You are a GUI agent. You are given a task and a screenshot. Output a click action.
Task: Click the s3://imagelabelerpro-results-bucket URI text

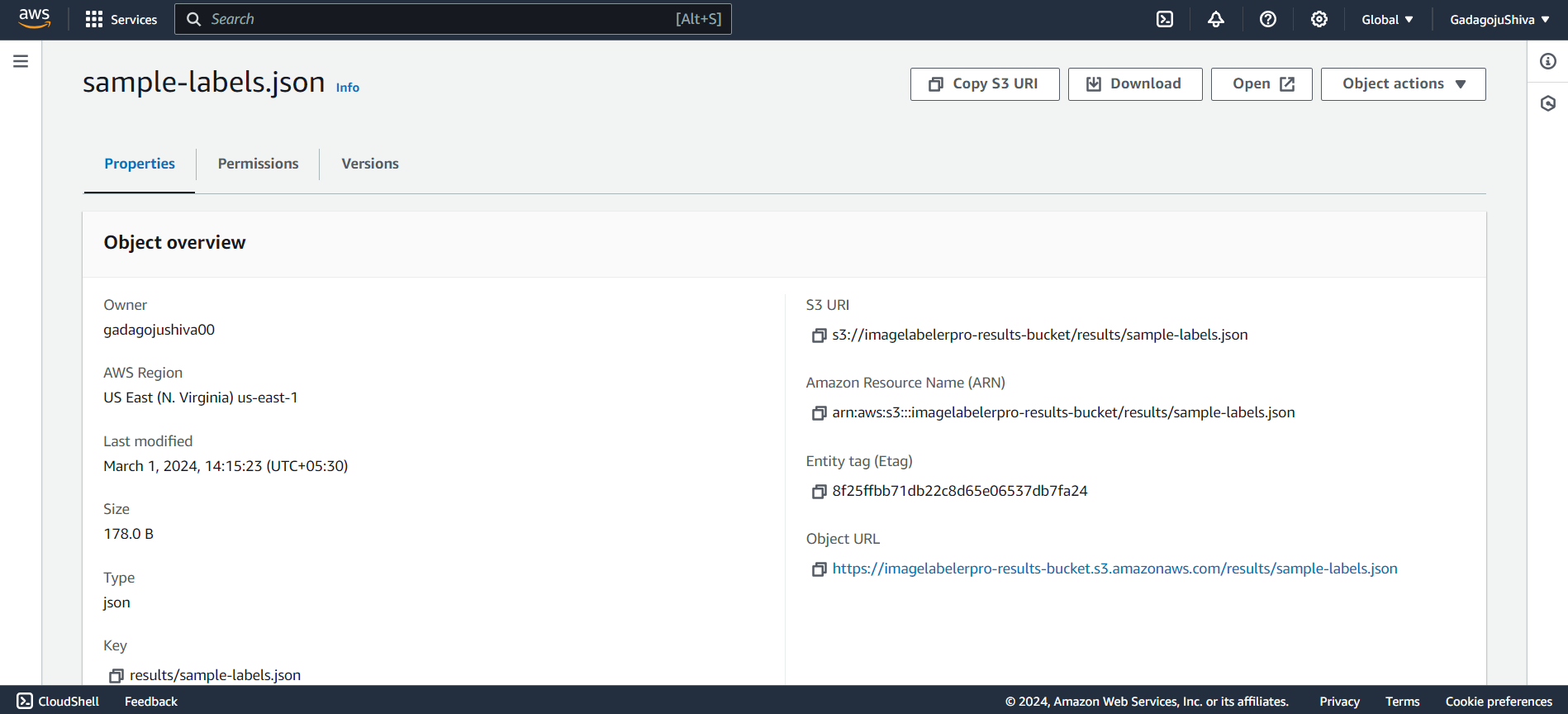point(1040,335)
